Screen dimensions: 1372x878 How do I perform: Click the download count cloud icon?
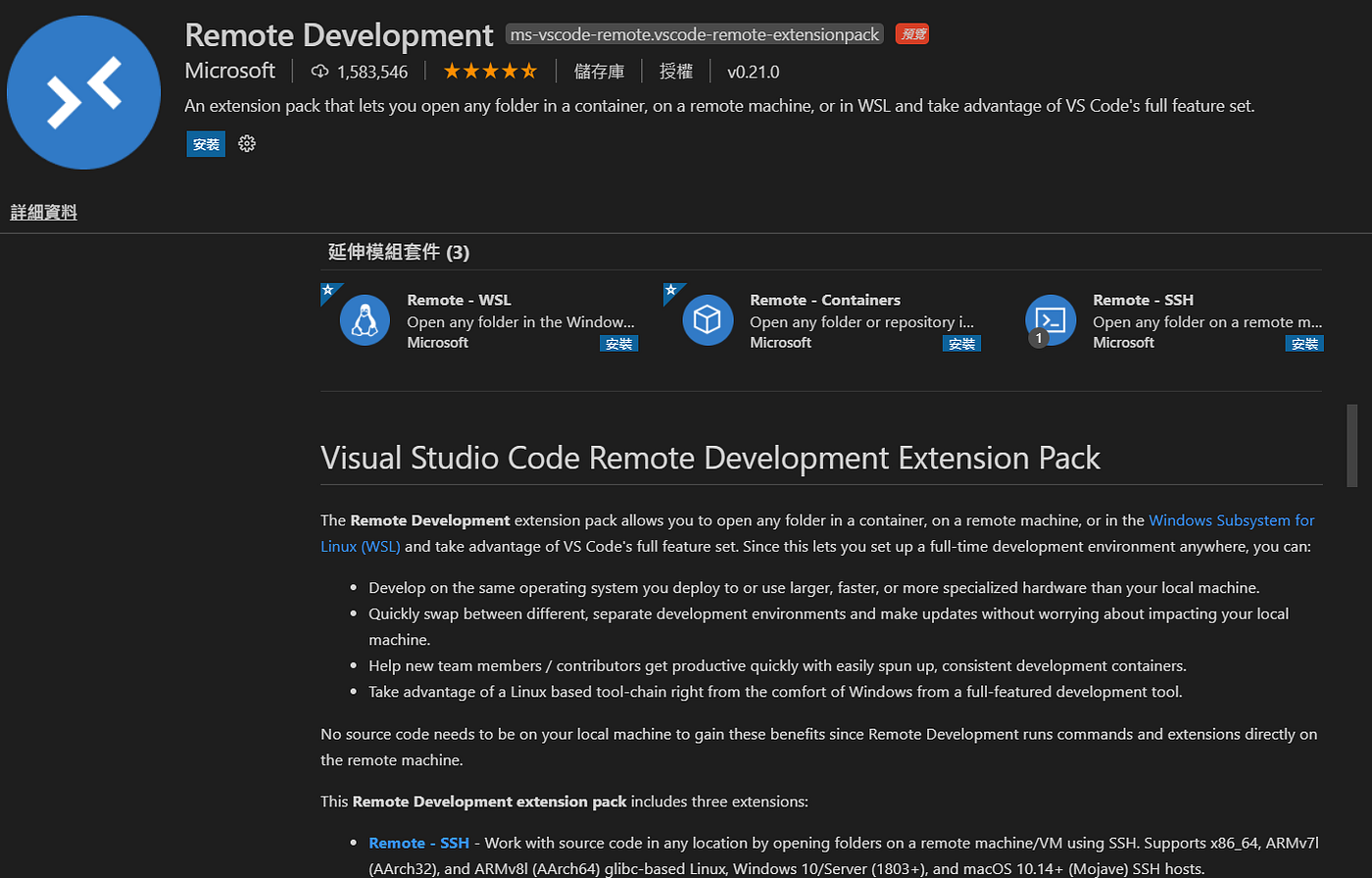click(x=319, y=72)
